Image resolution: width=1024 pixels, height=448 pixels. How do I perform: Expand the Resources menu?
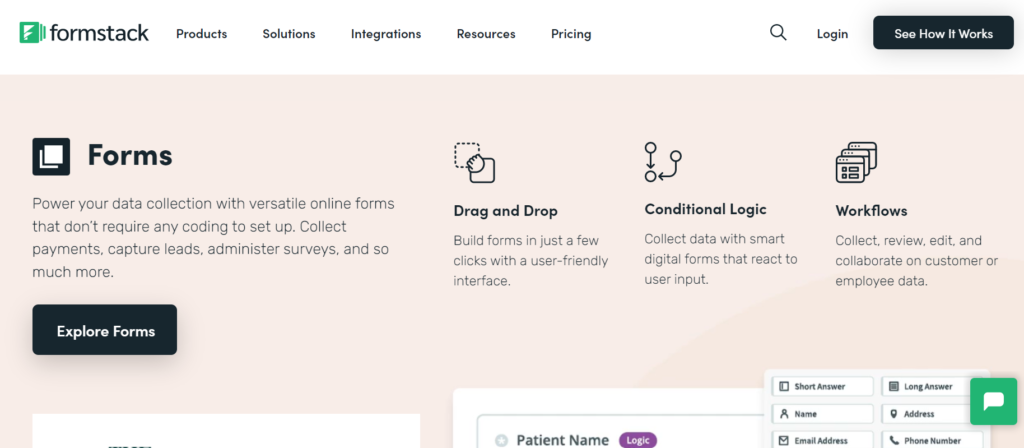(x=486, y=34)
